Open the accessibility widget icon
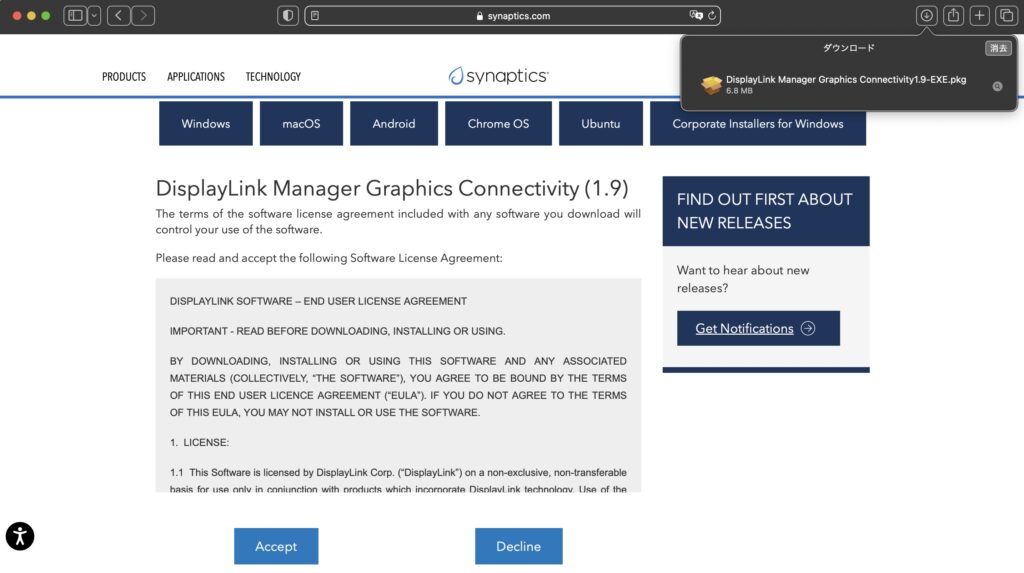 click(20, 536)
